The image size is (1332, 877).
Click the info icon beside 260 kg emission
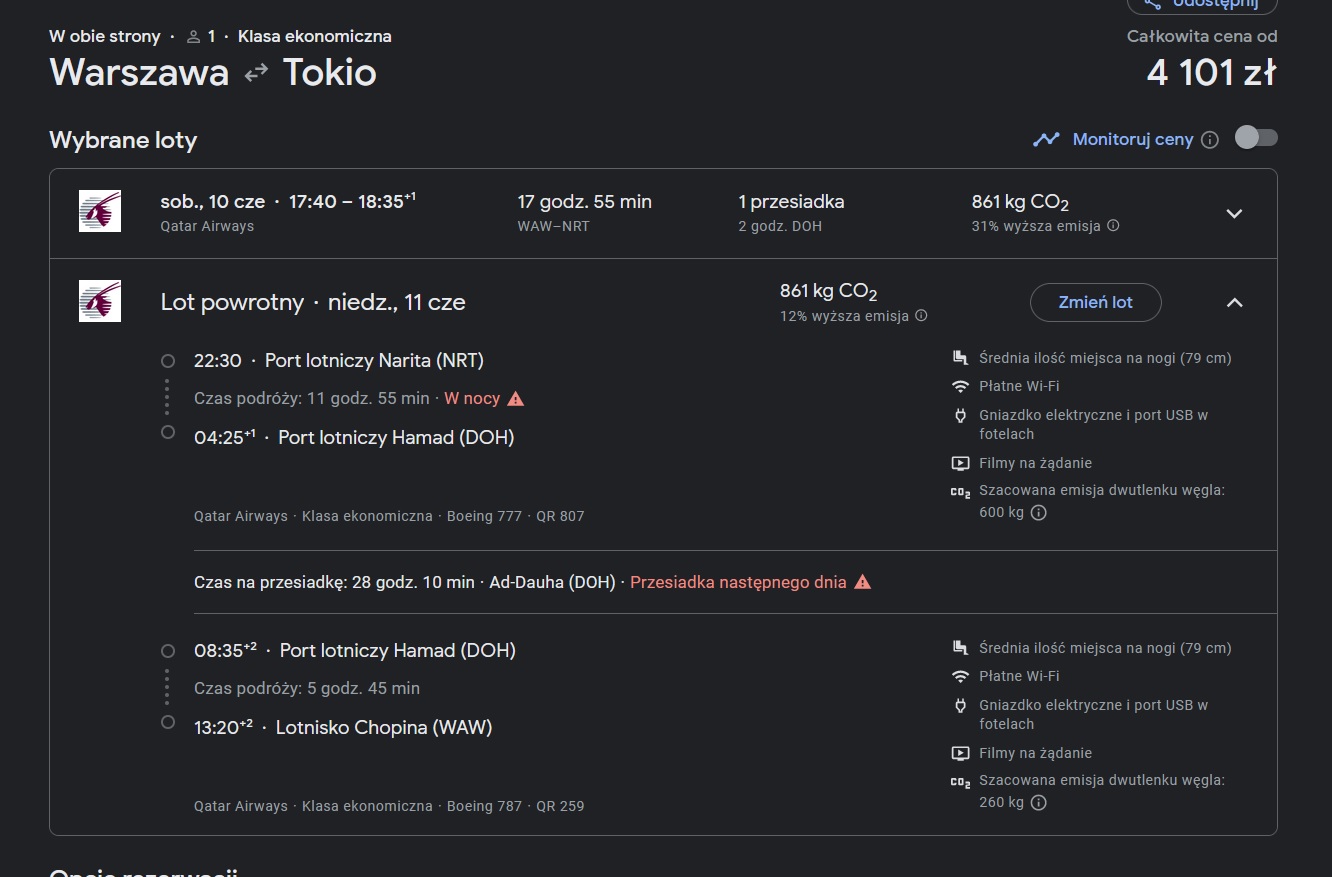(1038, 803)
